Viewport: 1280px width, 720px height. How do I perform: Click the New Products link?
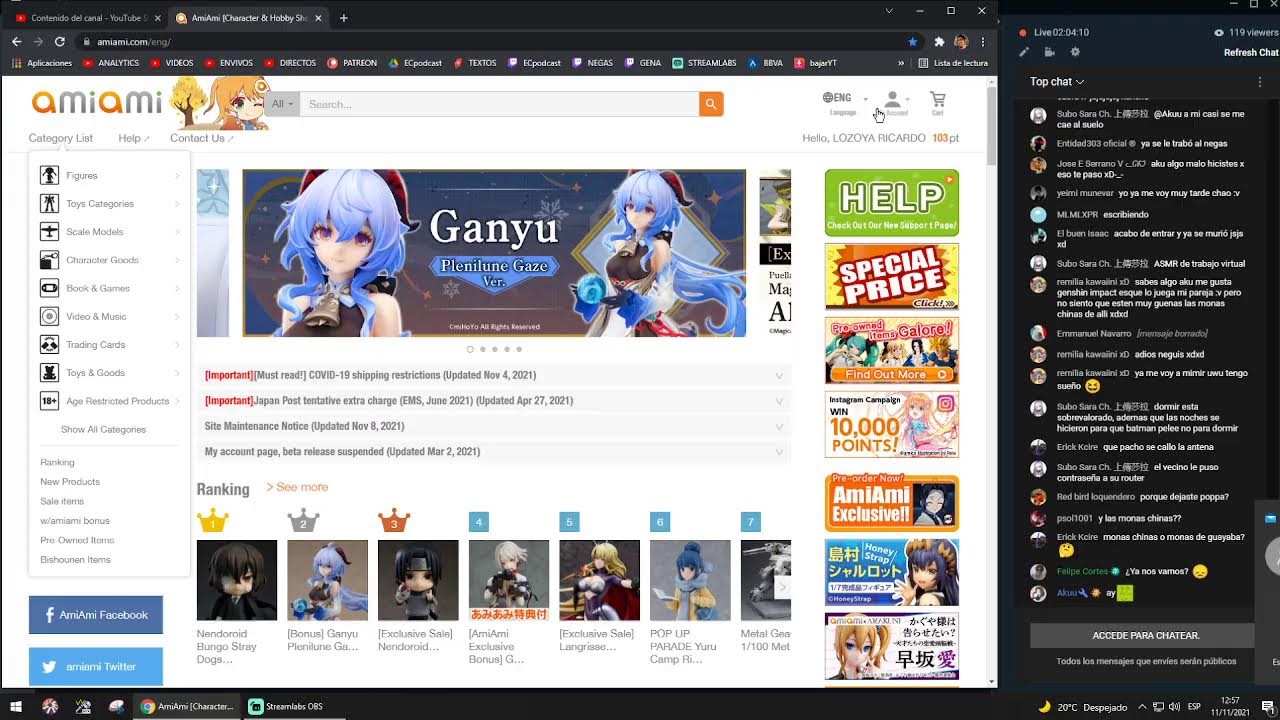tap(70, 482)
